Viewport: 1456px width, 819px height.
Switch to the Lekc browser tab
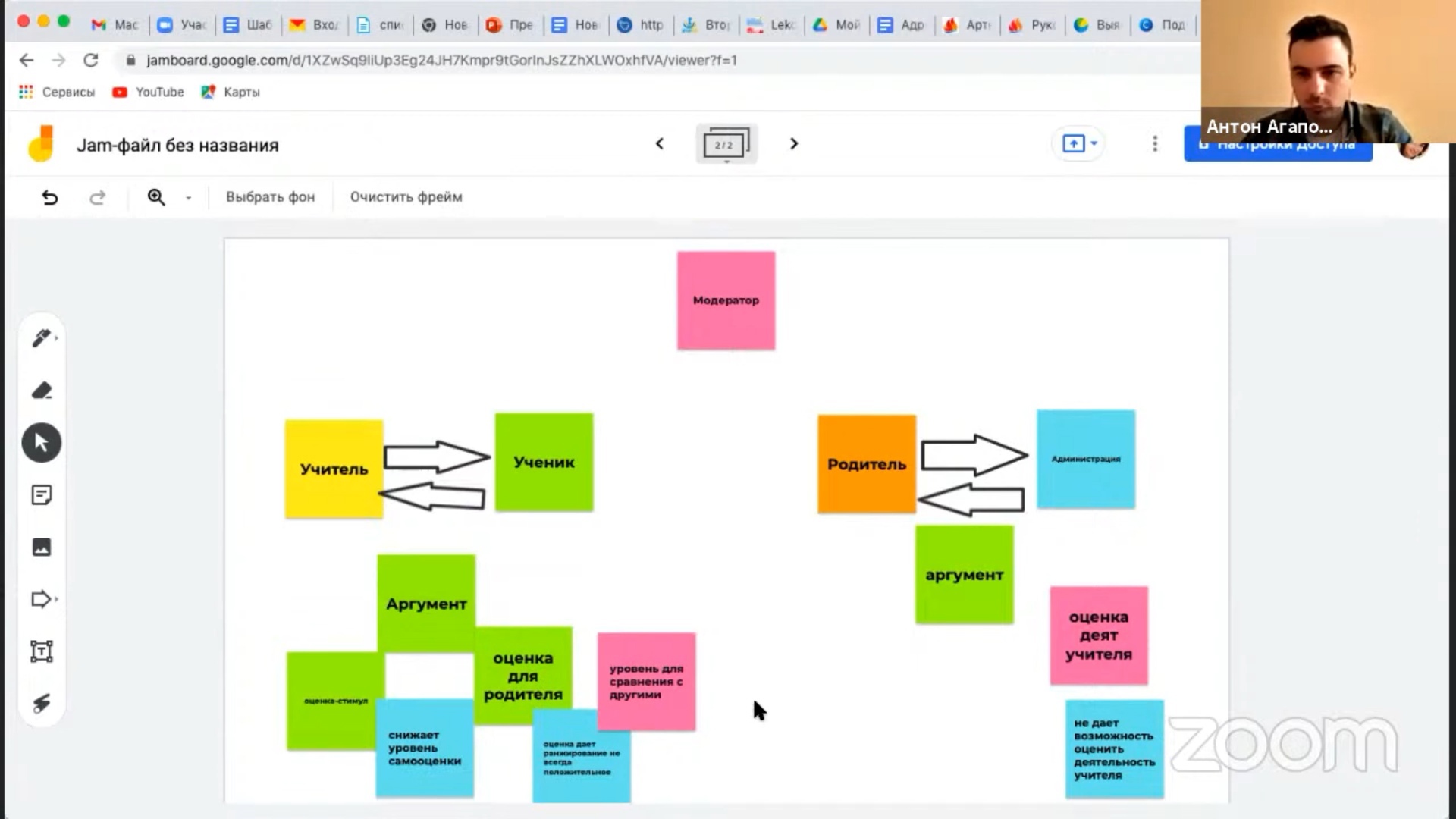[773, 25]
